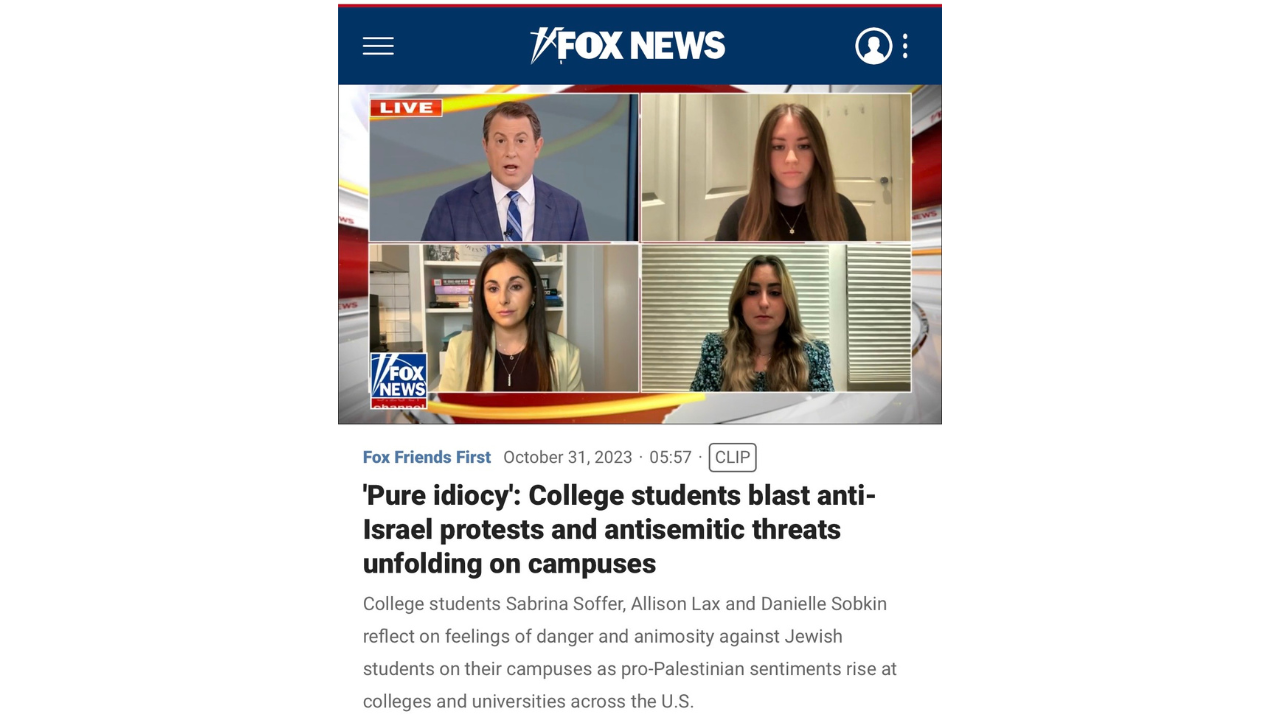Open the 'Pure idiocy' headline article

click(x=619, y=529)
